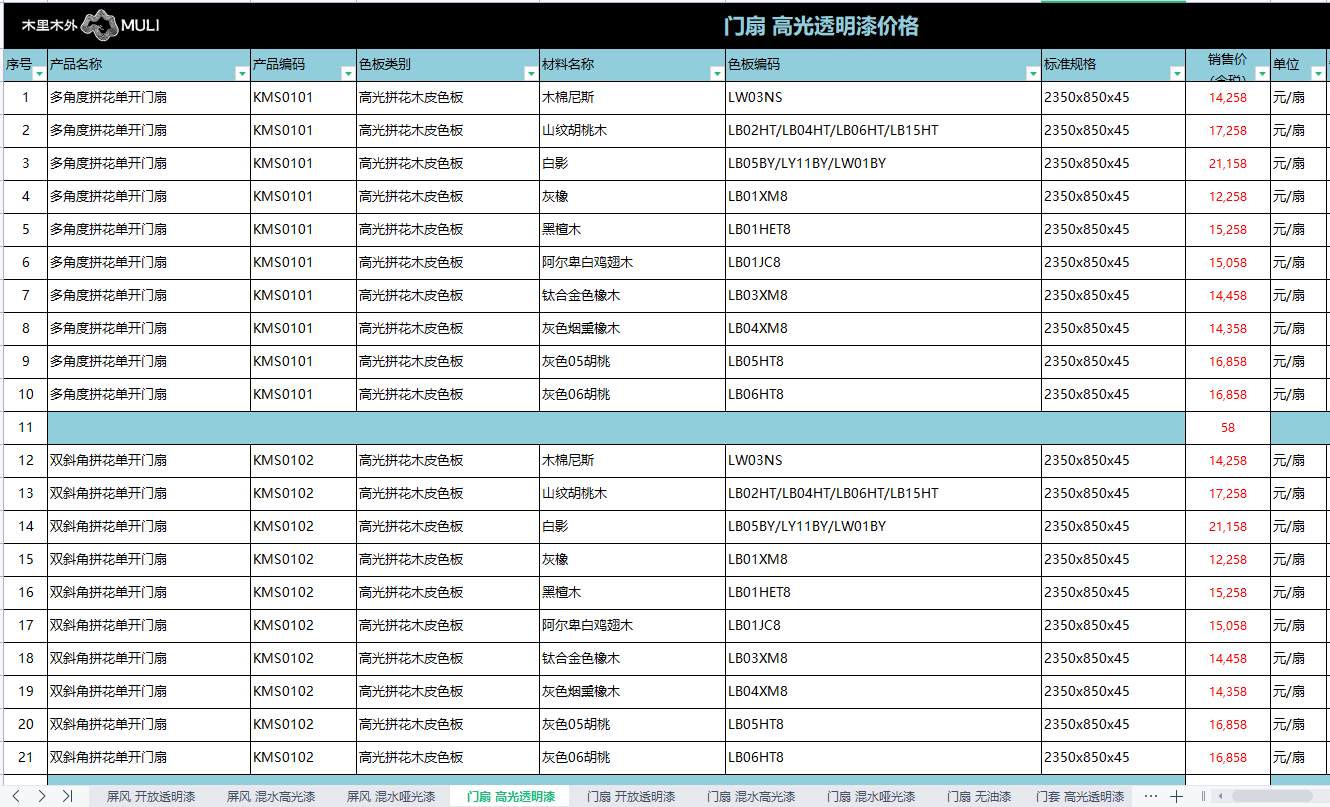Image resolution: width=1330 pixels, height=807 pixels.
Task: Jump to the last sheet tab
Action: [x=67, y=796]
